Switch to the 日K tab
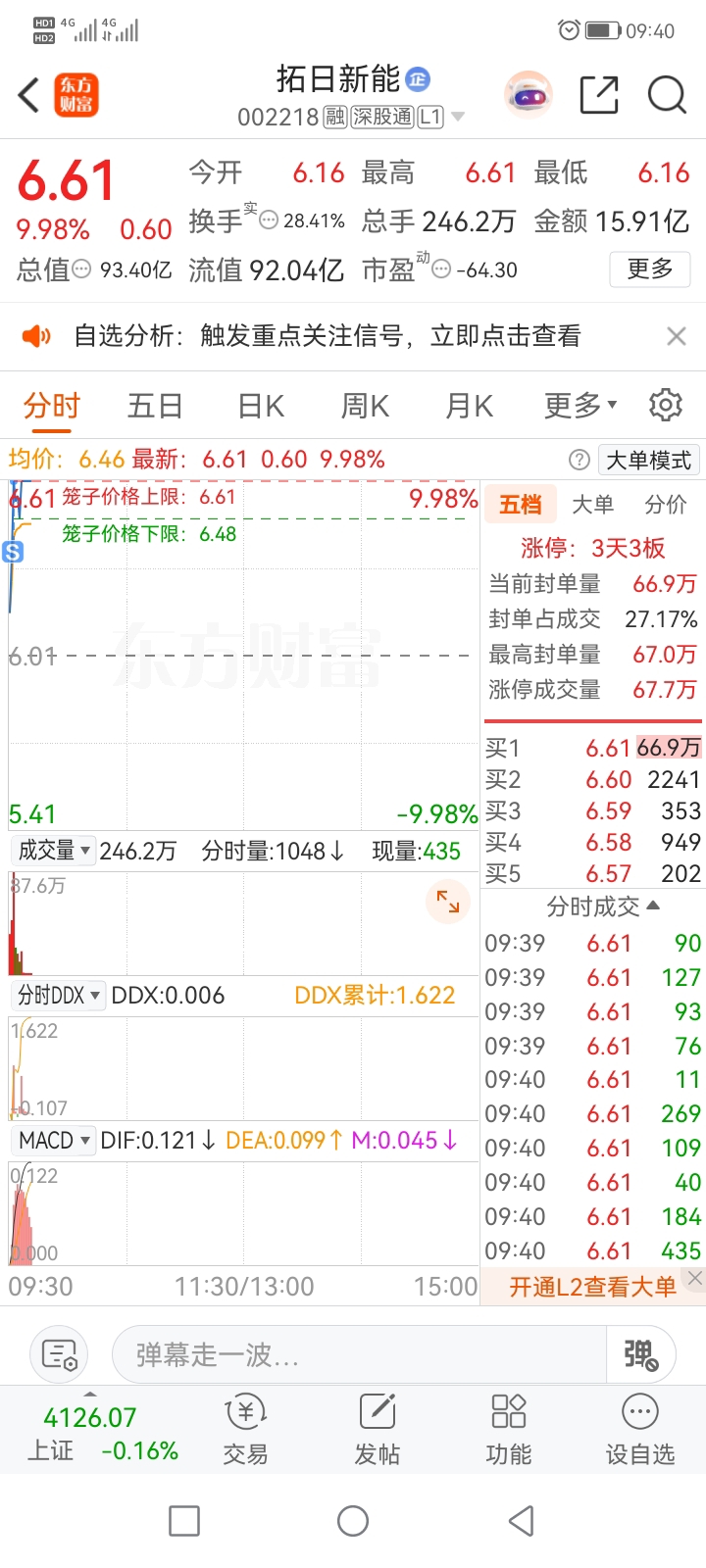 (x=261, y=405)
